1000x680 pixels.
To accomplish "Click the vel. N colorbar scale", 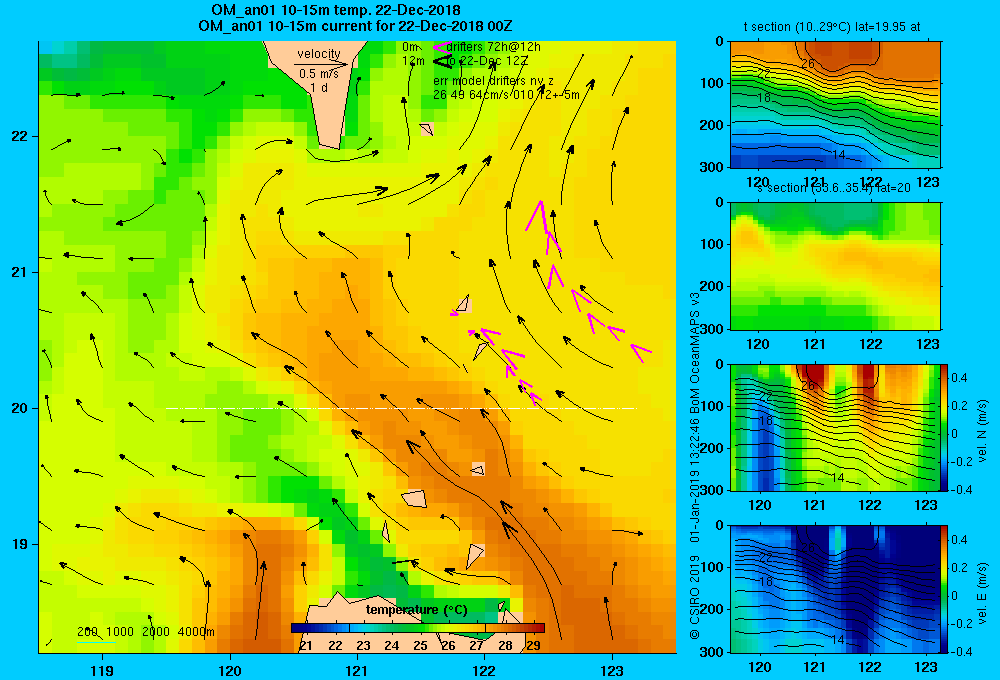I will (944, 427).
